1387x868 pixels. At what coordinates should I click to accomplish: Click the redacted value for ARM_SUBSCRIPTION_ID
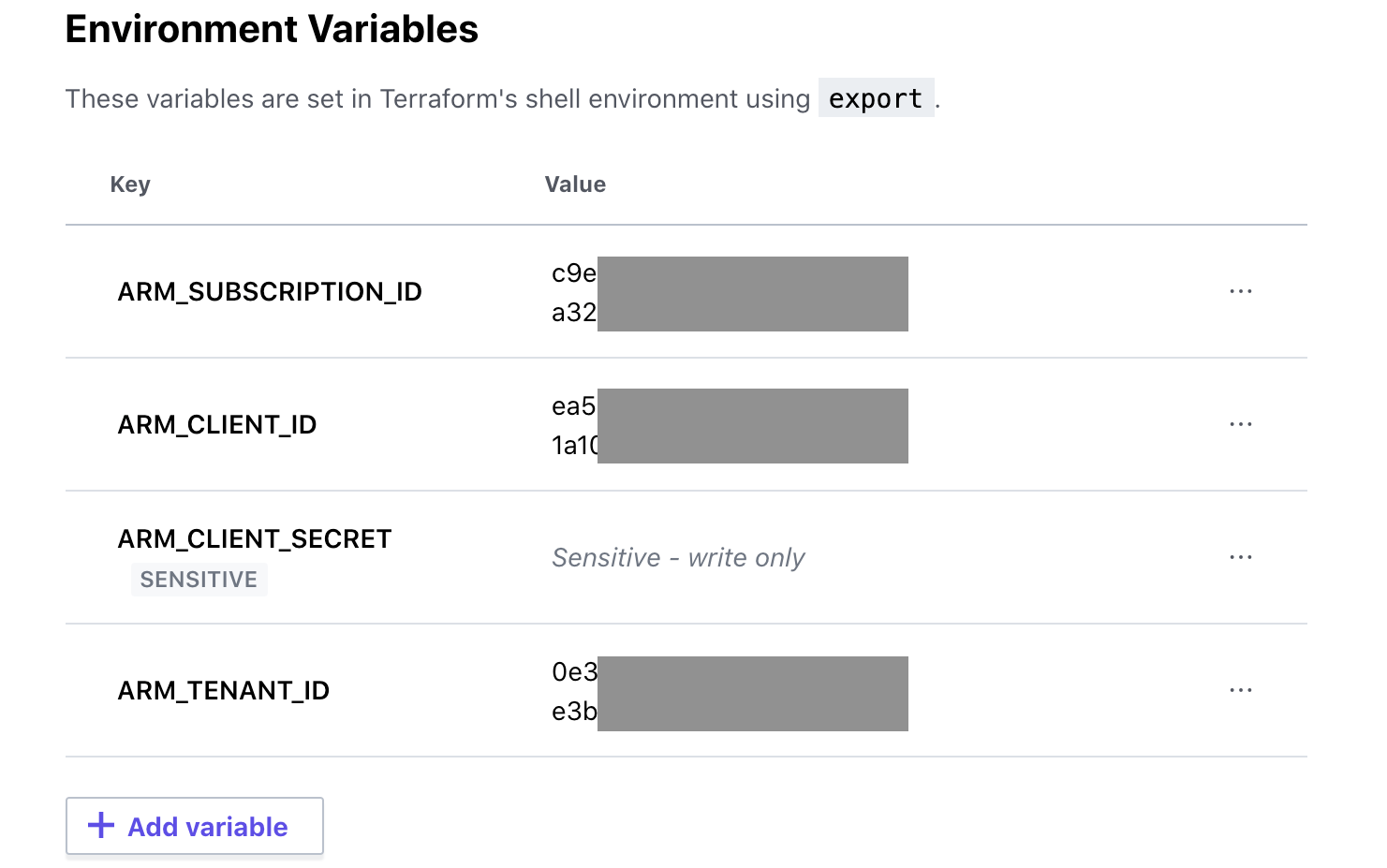(x=752, y=293)
